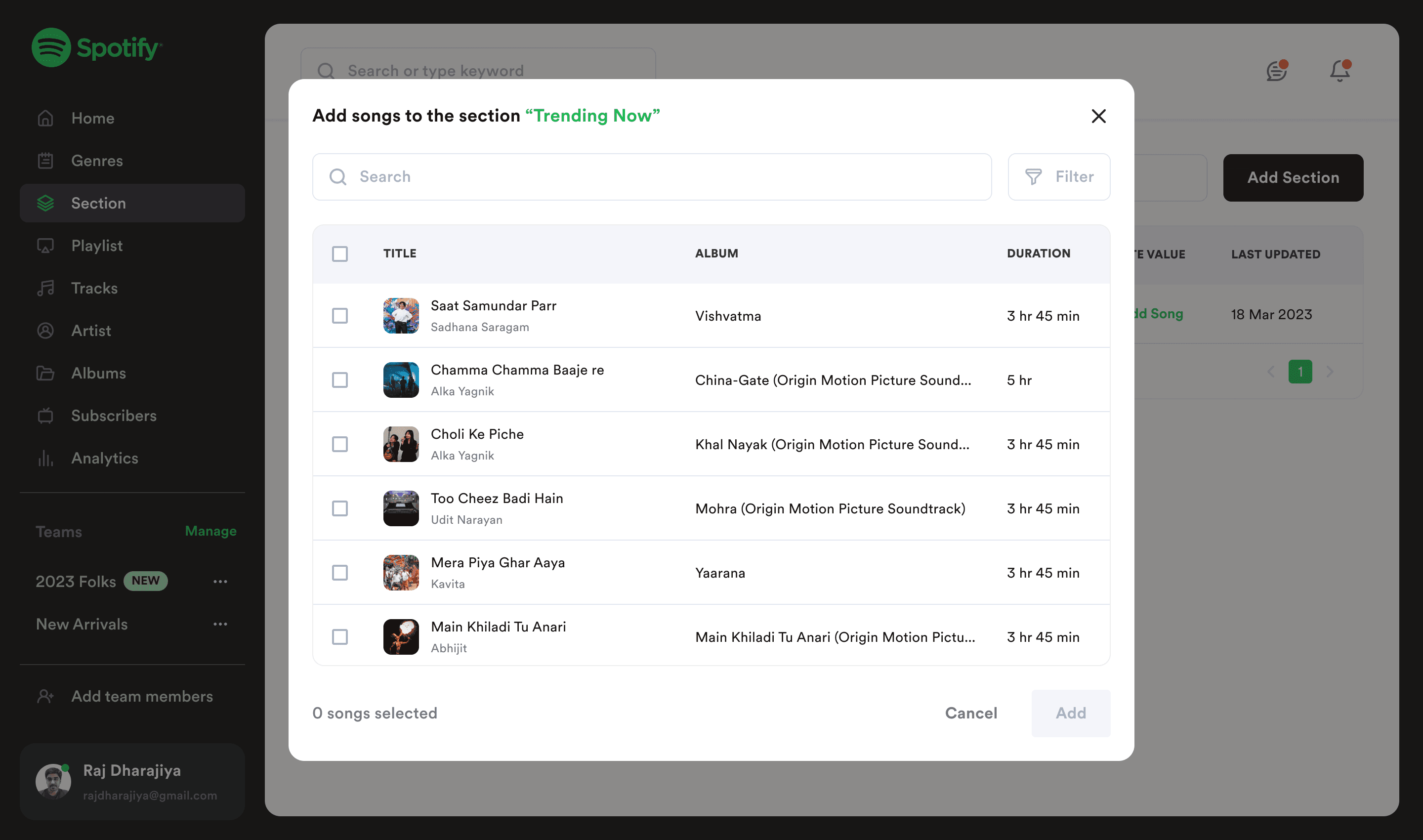Cancel adding songs

[971, 713]
